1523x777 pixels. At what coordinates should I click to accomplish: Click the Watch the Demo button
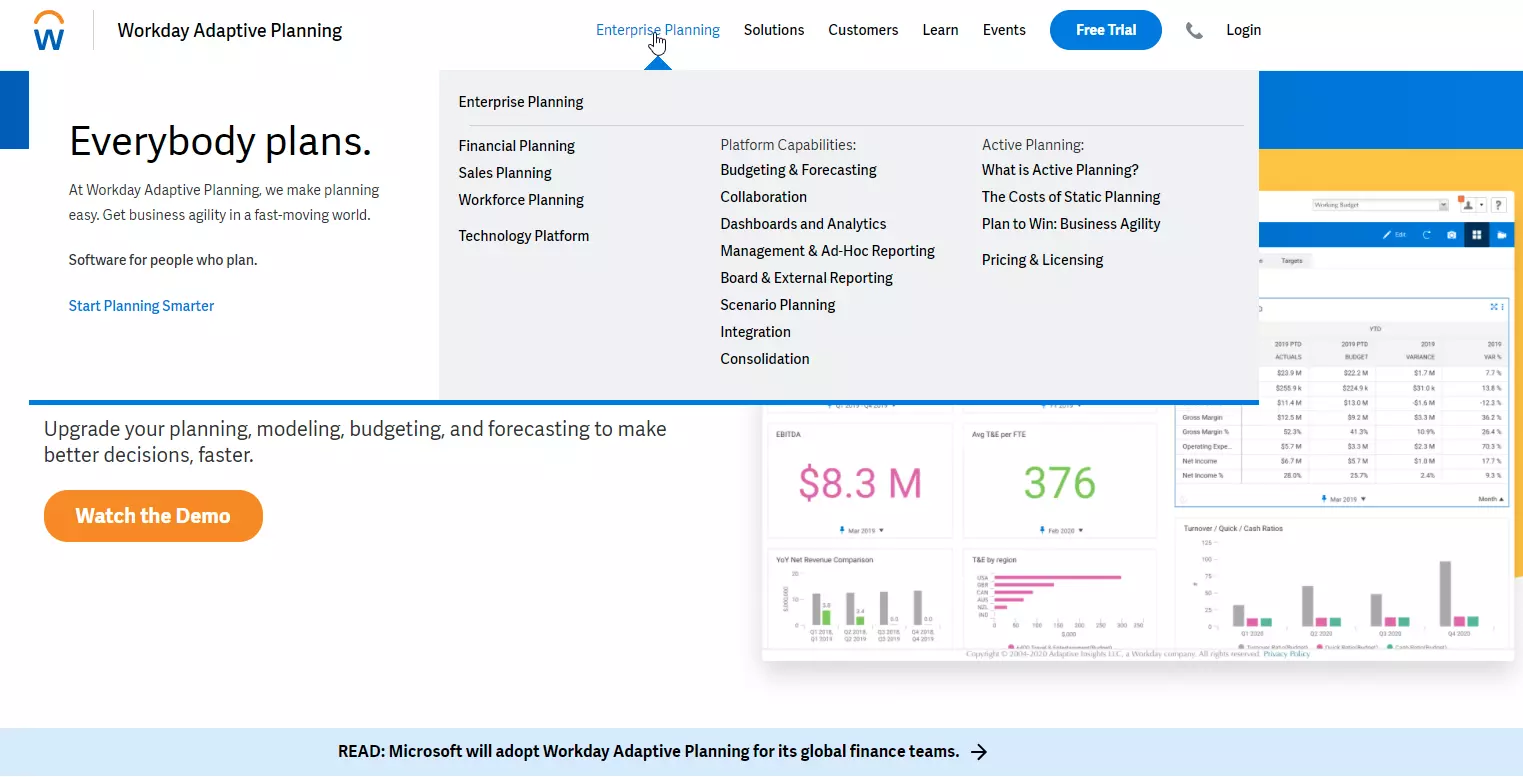tap(153, 516)
